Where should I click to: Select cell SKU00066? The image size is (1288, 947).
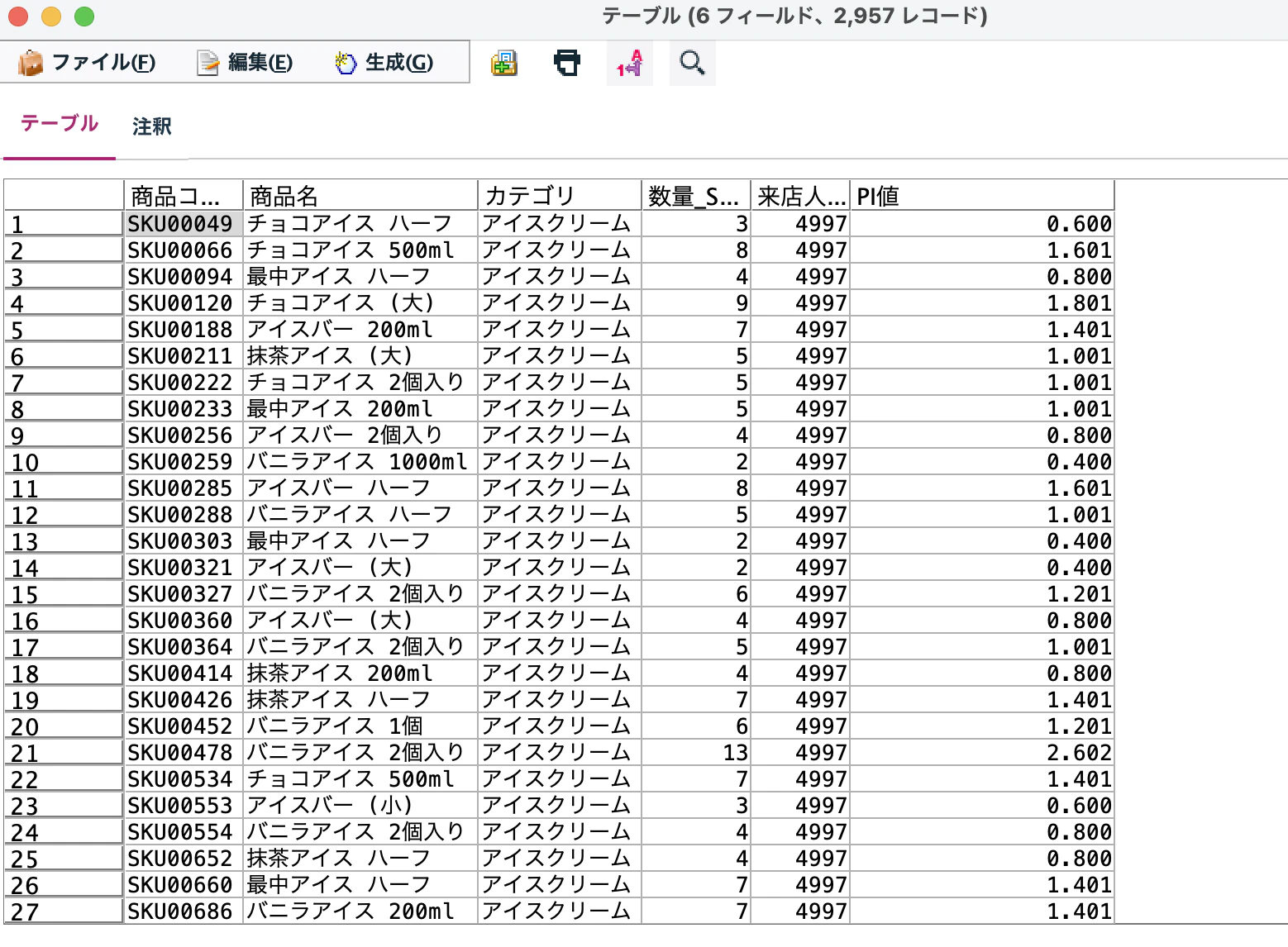(x=184, y=250)
